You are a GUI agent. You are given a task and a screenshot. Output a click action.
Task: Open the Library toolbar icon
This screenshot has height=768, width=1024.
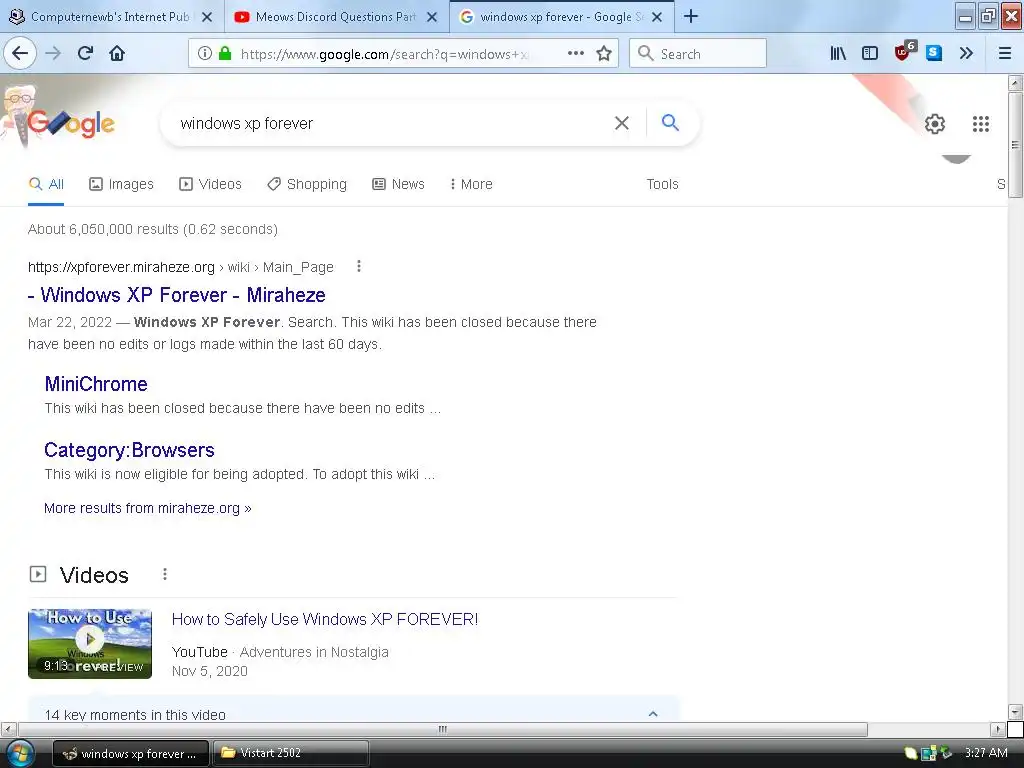pyautogui.click(x=838, y=53)
